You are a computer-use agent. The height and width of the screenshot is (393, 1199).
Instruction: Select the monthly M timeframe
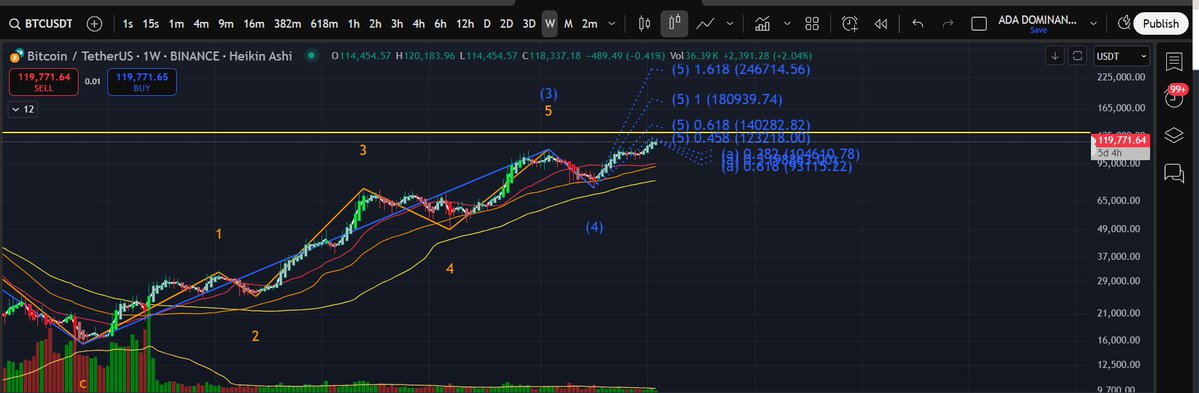pos(568,24)
